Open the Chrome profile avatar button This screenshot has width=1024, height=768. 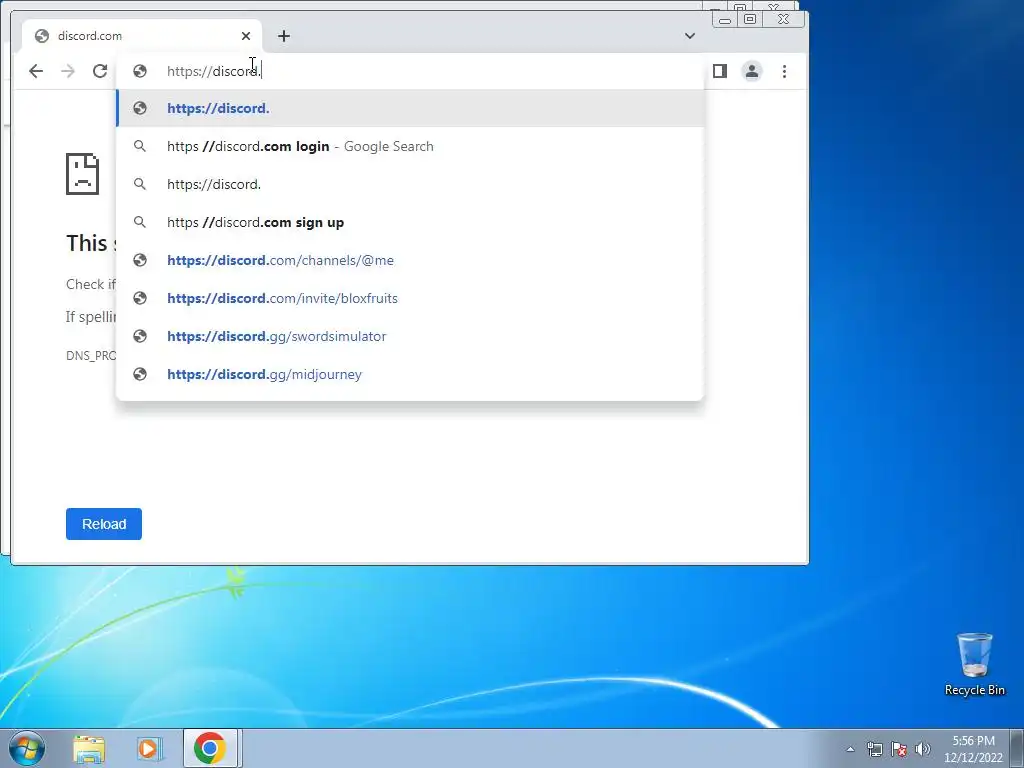752,71
